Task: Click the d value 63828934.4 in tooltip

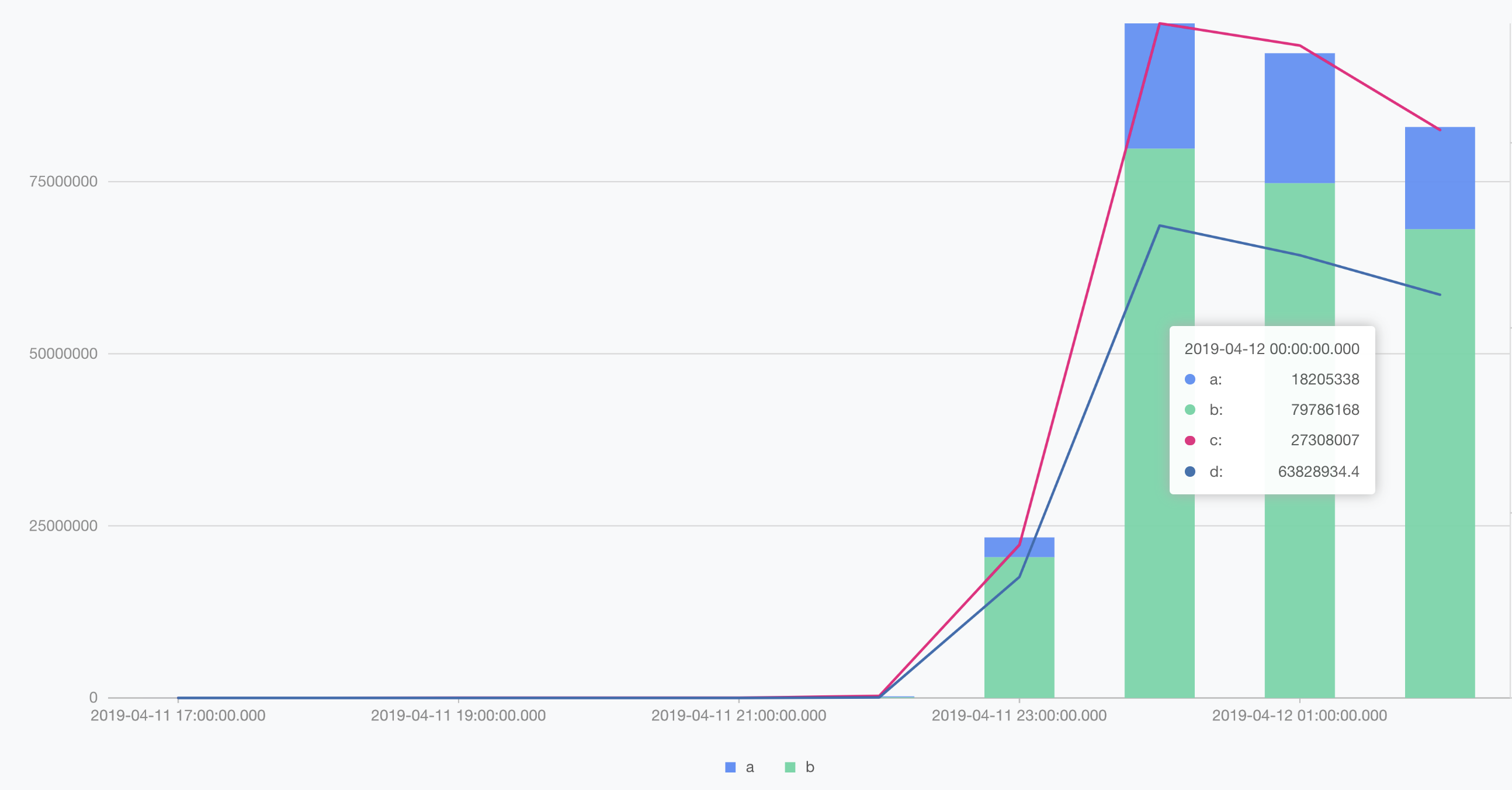Action: [1317, 472]
